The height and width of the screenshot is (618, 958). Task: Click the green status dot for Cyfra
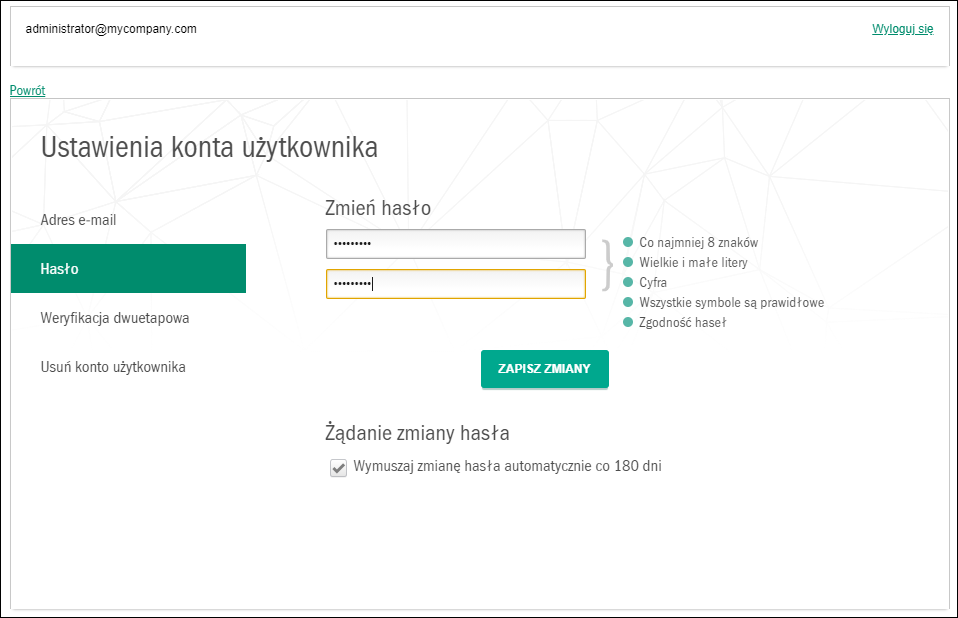[x=628, y=282]
